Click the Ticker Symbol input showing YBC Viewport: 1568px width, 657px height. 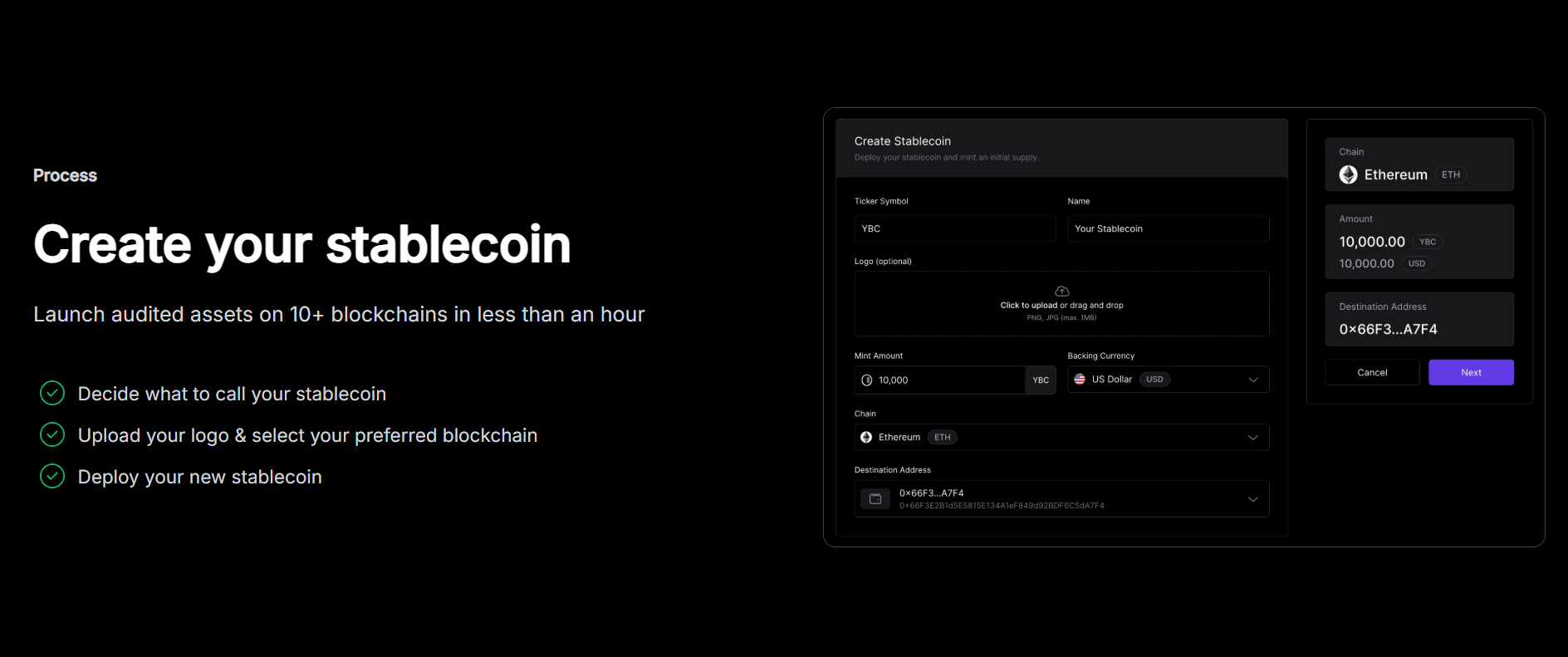954,228
